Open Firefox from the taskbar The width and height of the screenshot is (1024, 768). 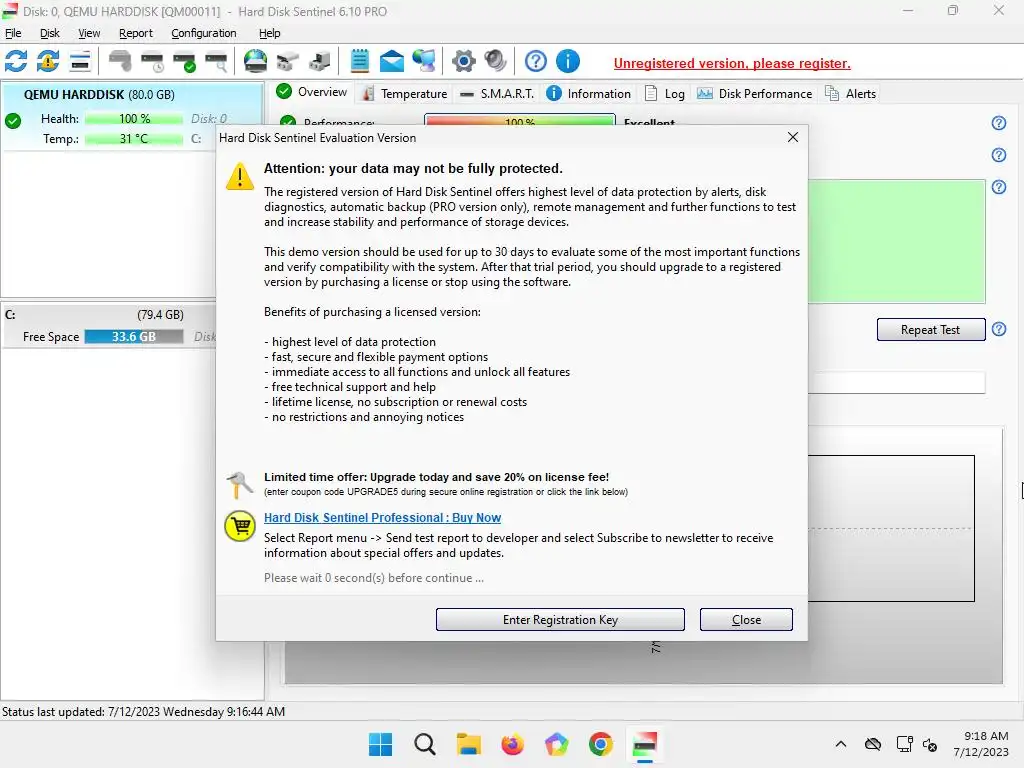tap(513, 744)
